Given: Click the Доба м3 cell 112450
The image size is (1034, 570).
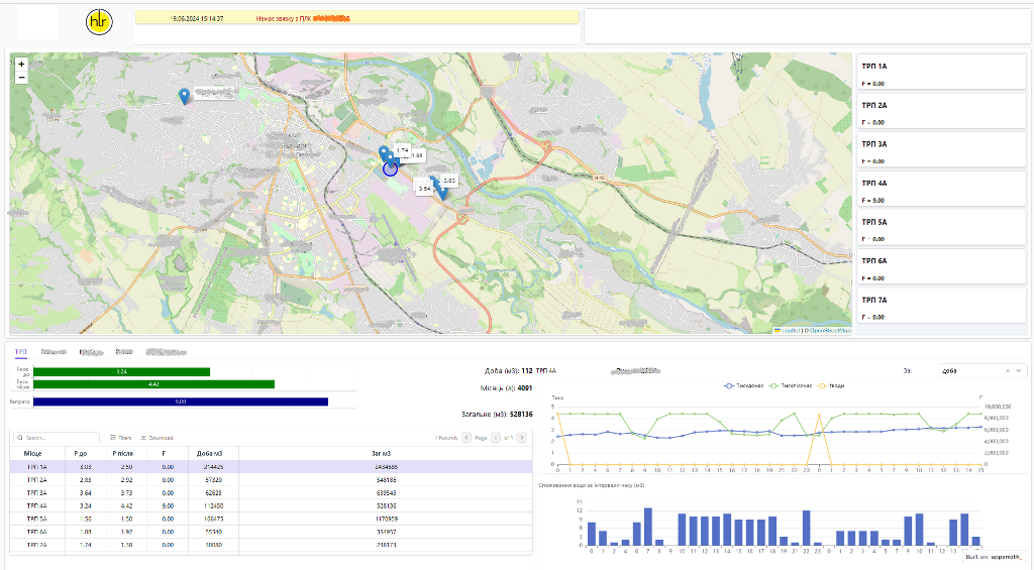Looking at the screenshot, I should pos(214,506).
